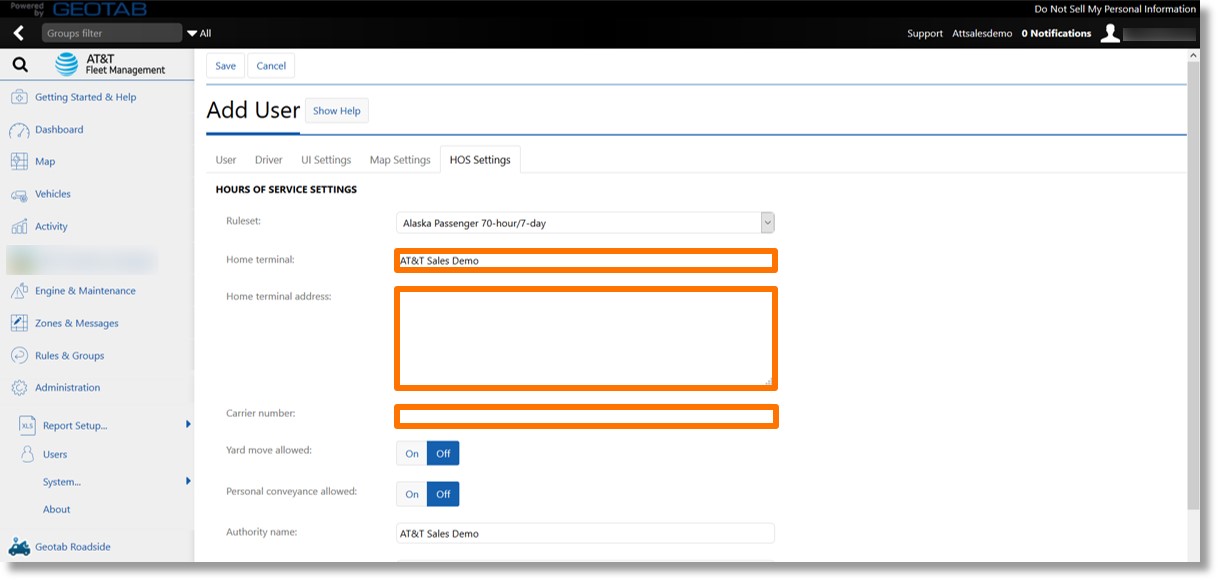Open the All groups filter dropdown
Viewport: 1218px width, 580px height.
[x=199, y=33]
